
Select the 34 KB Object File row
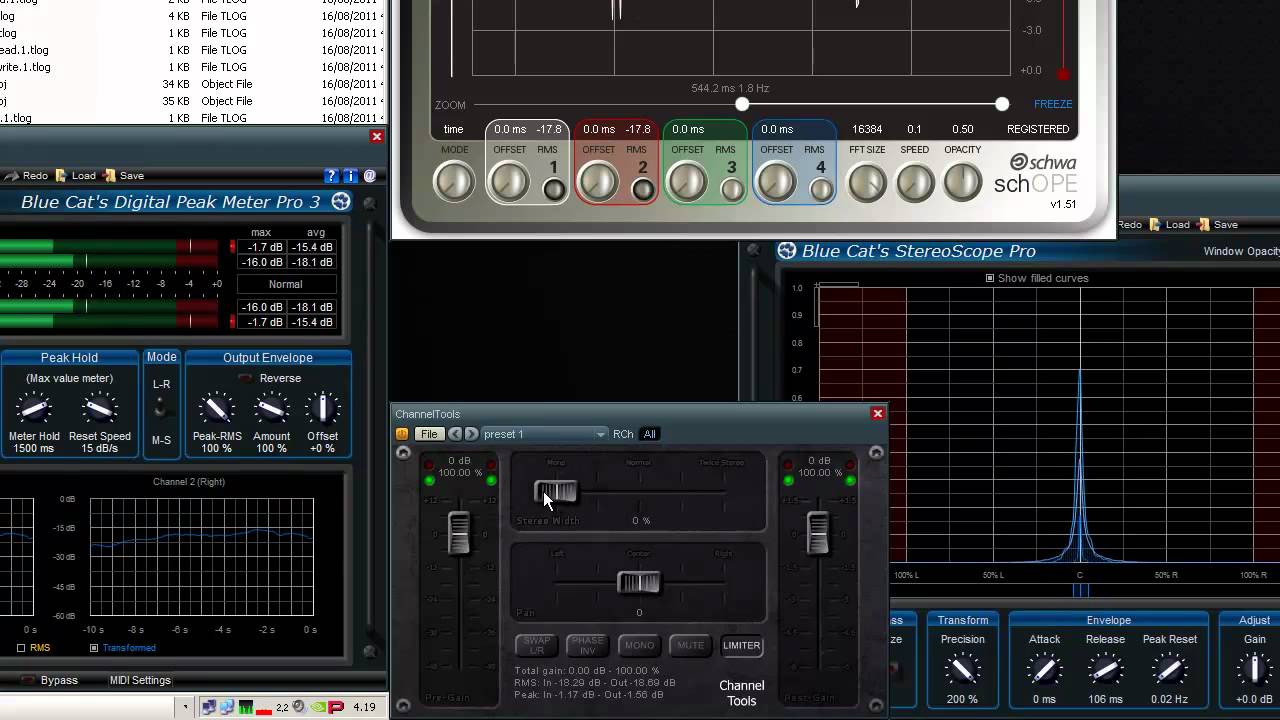190,84
